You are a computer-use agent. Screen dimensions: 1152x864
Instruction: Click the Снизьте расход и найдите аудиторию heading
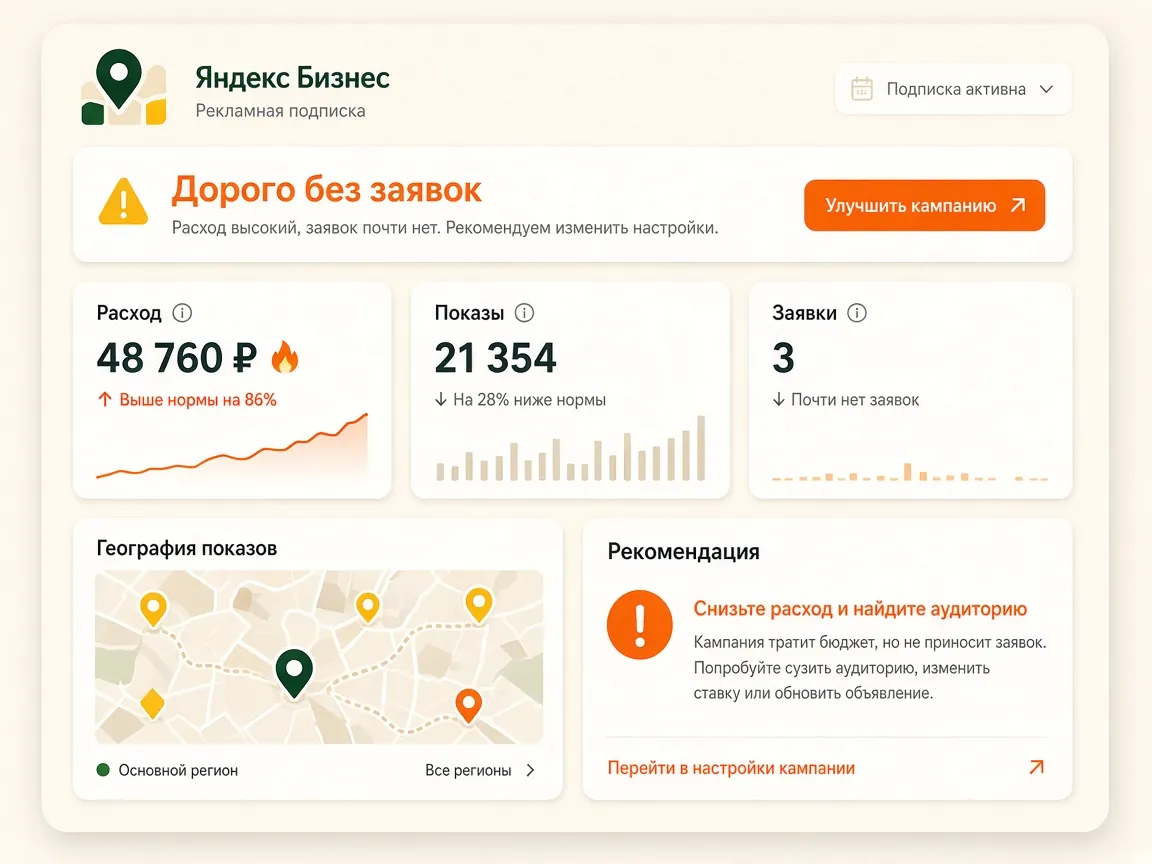(x=860, y=608)
